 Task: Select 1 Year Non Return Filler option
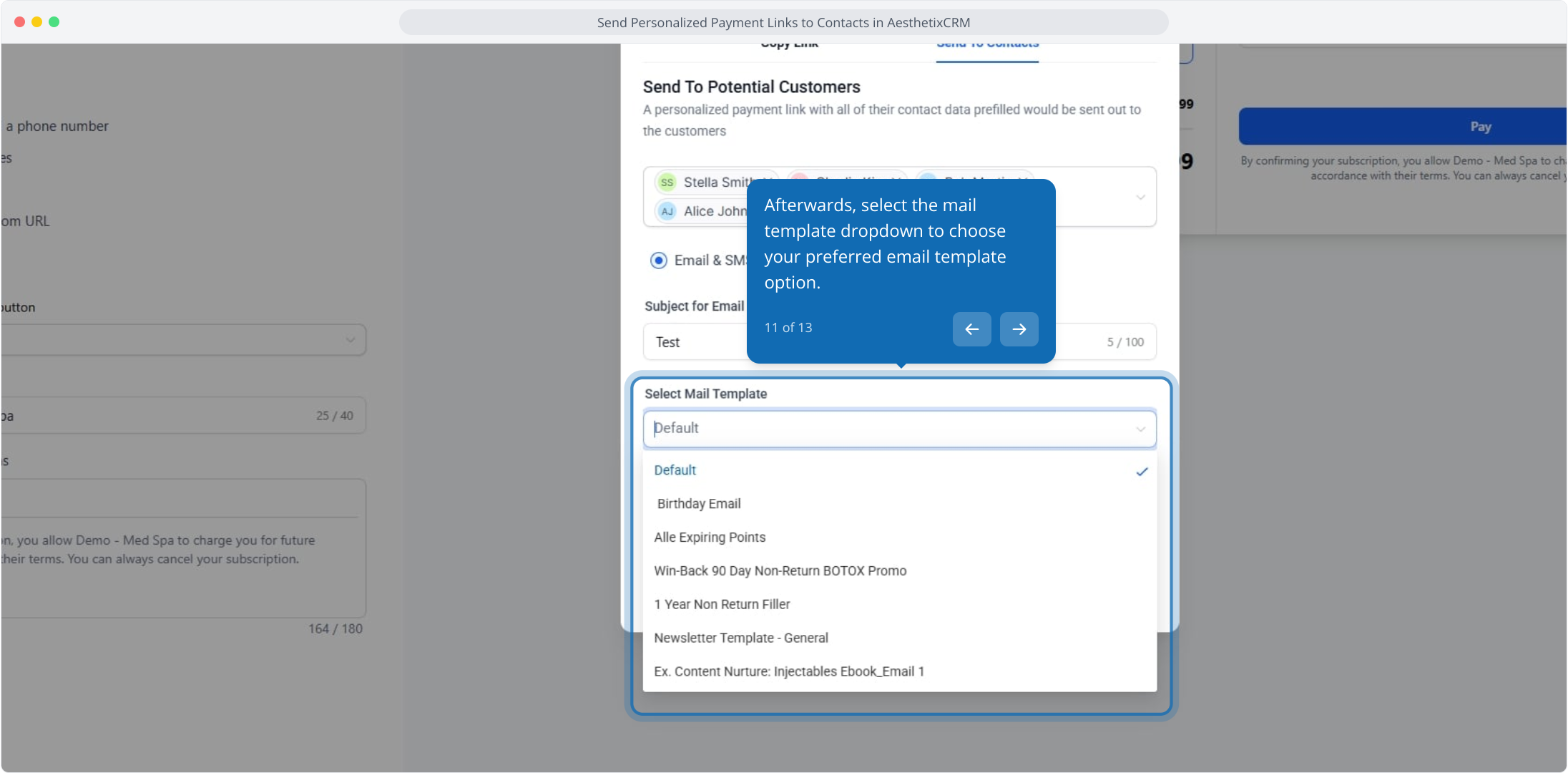point(722,605)
